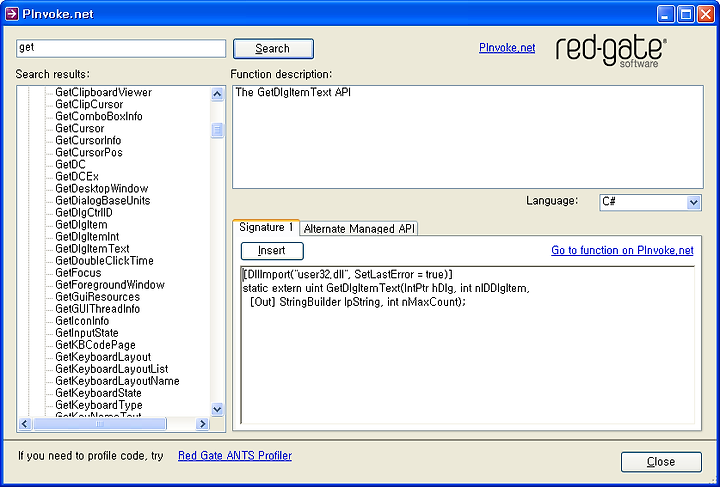Select GetForegroundWindow in results

110,285
